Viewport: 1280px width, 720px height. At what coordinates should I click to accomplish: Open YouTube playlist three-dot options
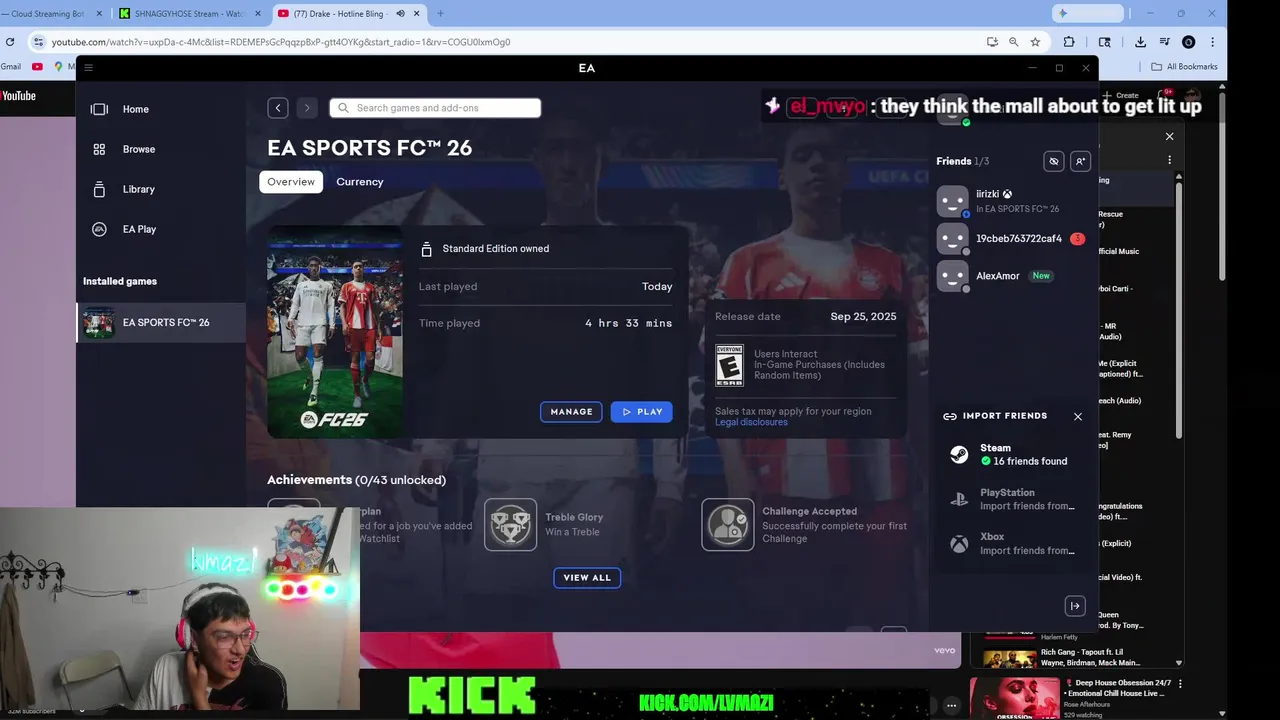(1169, 160)
